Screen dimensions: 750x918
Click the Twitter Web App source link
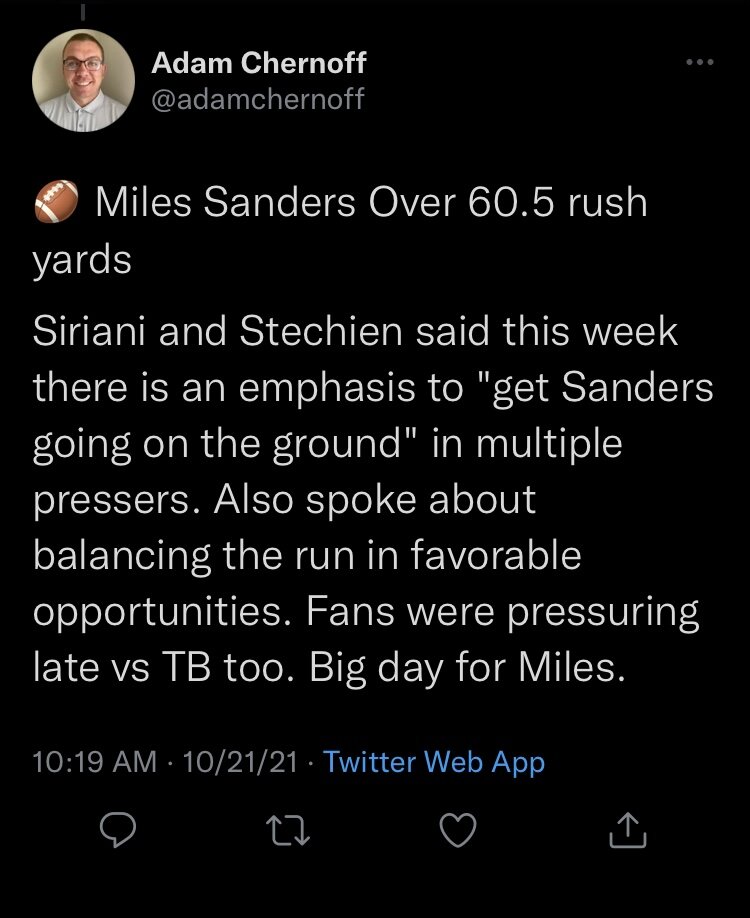tap(434, 762)
